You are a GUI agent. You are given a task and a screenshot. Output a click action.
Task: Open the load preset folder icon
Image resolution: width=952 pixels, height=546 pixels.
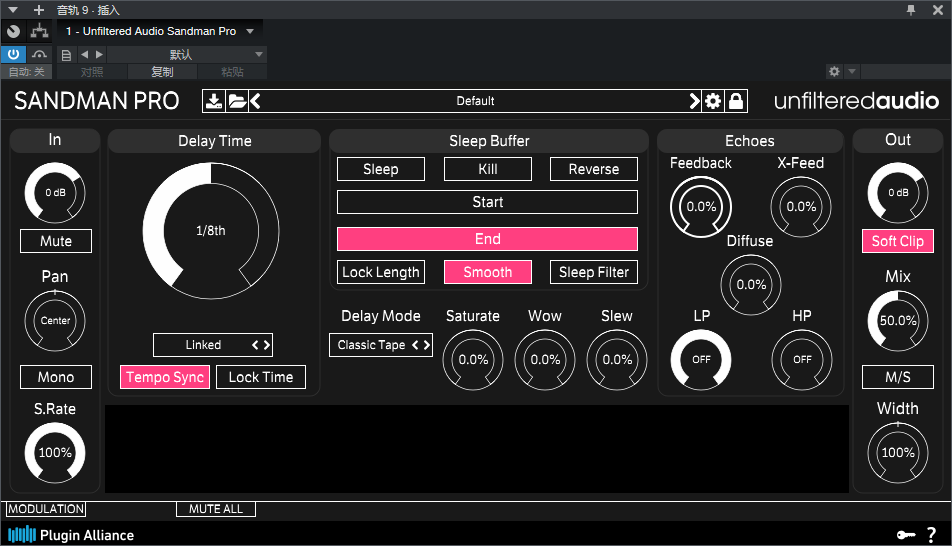pos(236,101)
